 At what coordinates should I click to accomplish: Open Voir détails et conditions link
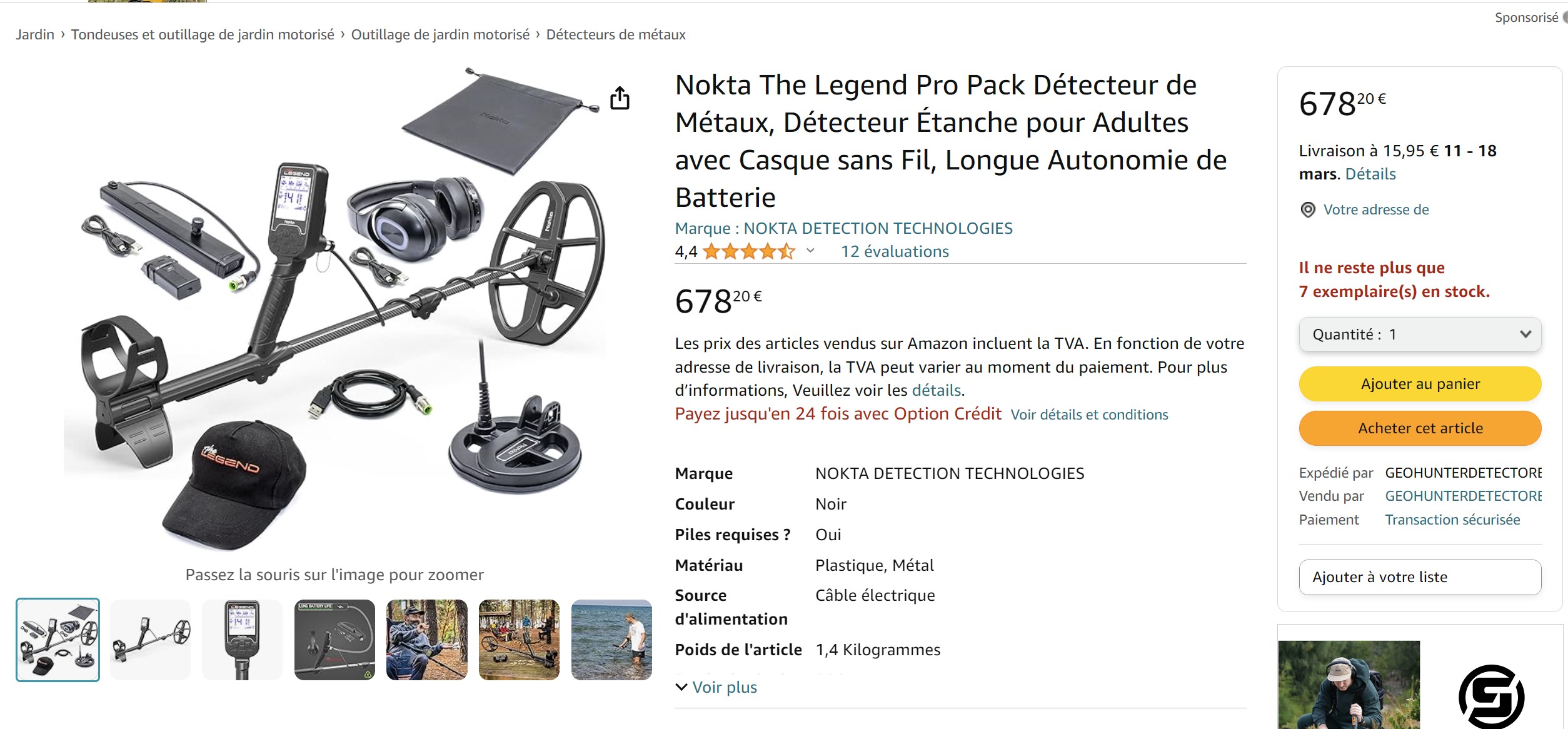(1089, 415)
